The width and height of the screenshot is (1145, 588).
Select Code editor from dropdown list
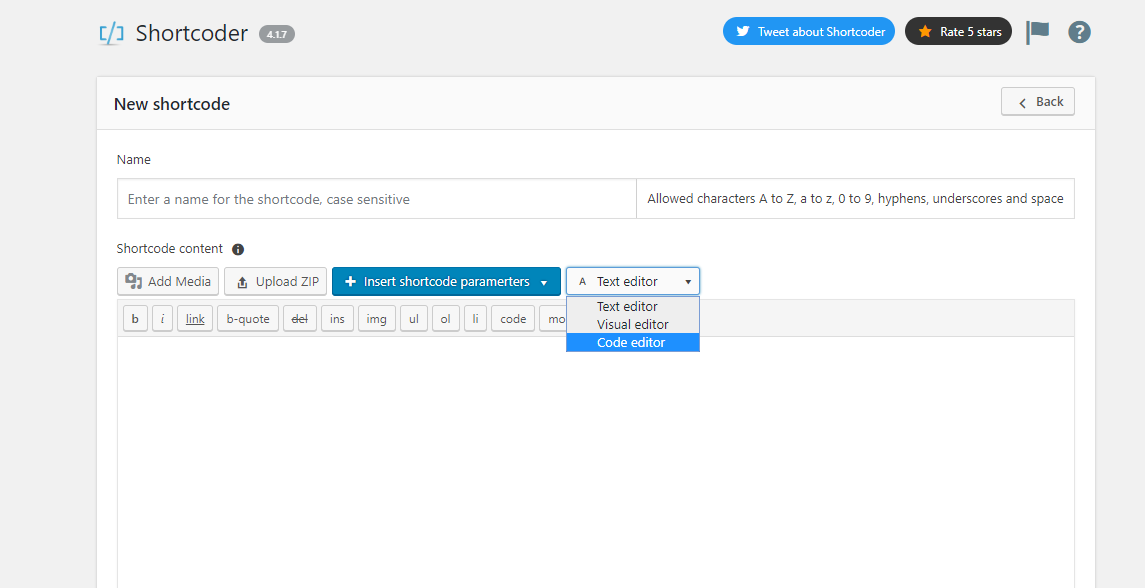632,343
